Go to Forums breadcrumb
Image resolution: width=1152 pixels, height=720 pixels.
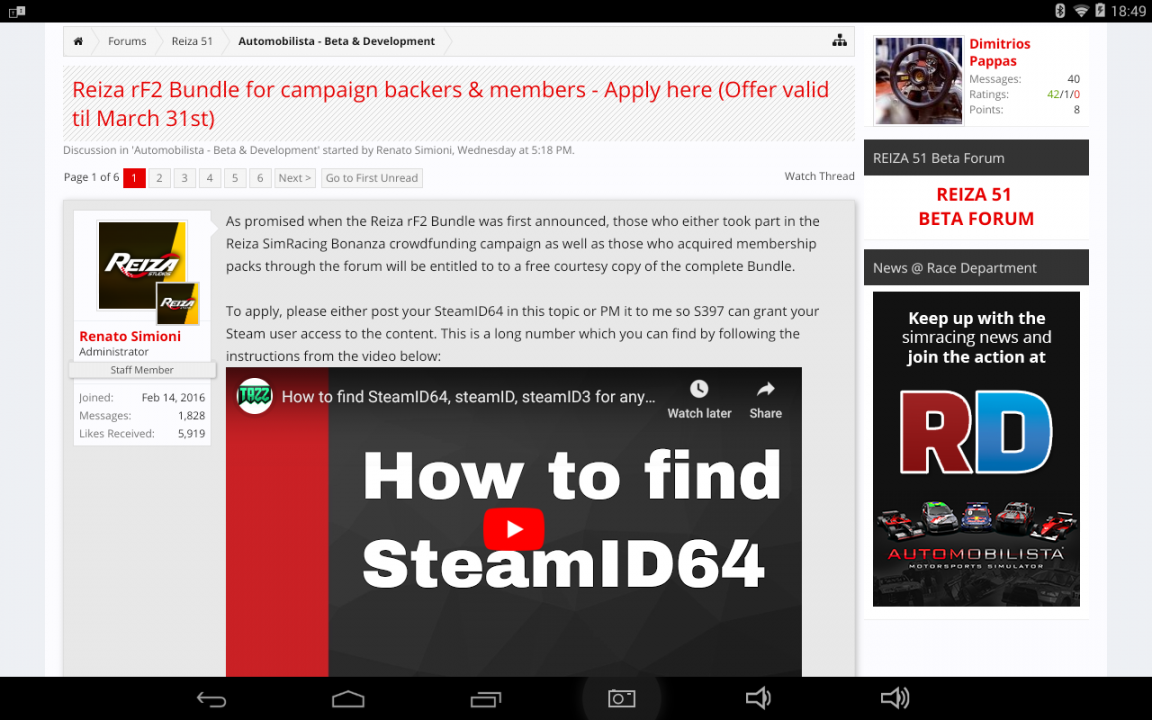click(x=127, y=41)
